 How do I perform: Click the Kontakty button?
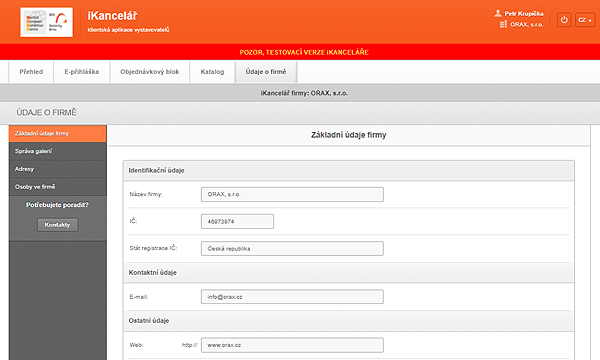(x=57, y=225)
